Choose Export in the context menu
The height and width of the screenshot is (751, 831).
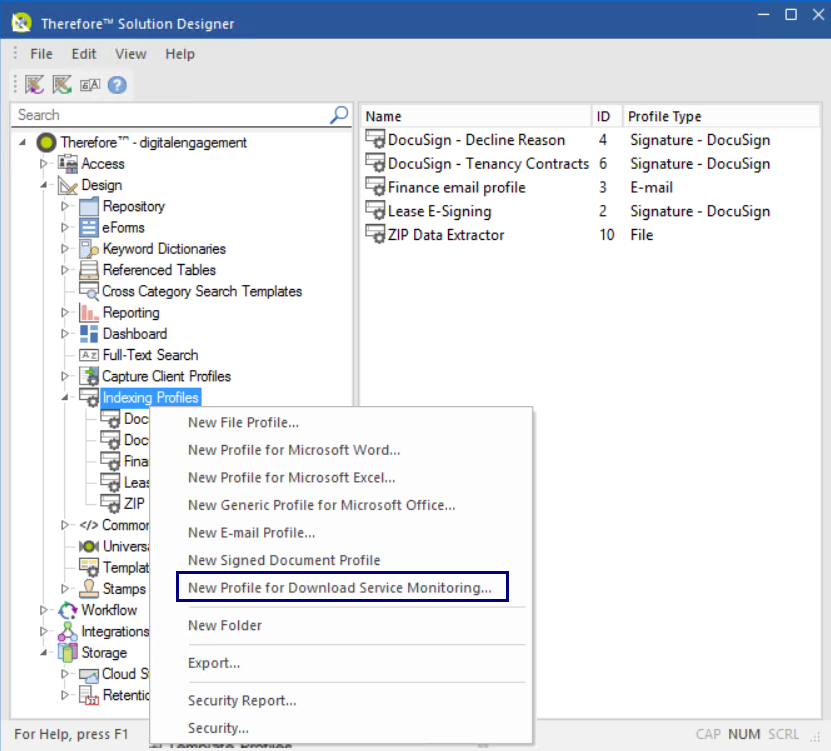(x=341, y=663)
